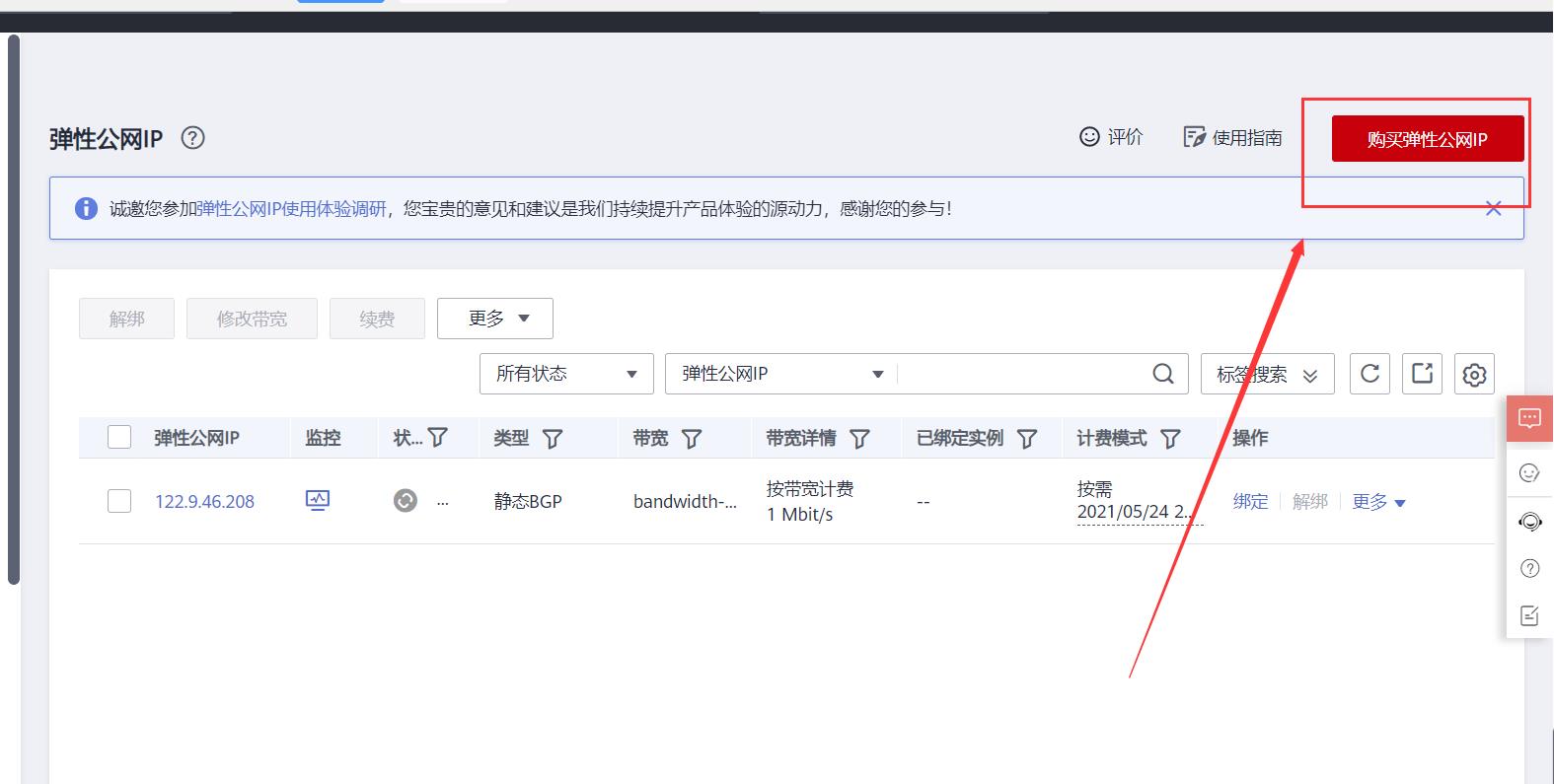Tick the checkbox for 122.9.46.208
This screenshot has height=784, width=1554.
(119, 501)
